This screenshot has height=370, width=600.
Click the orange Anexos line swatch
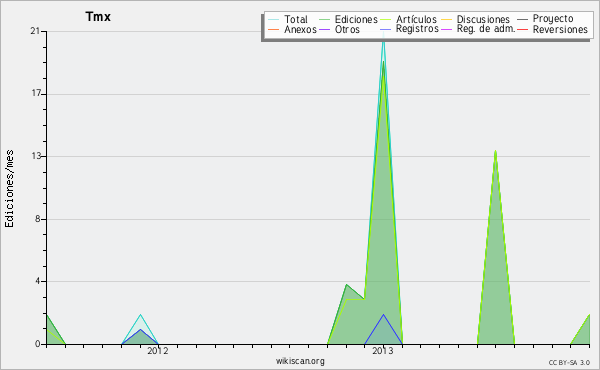pos(273,29)
